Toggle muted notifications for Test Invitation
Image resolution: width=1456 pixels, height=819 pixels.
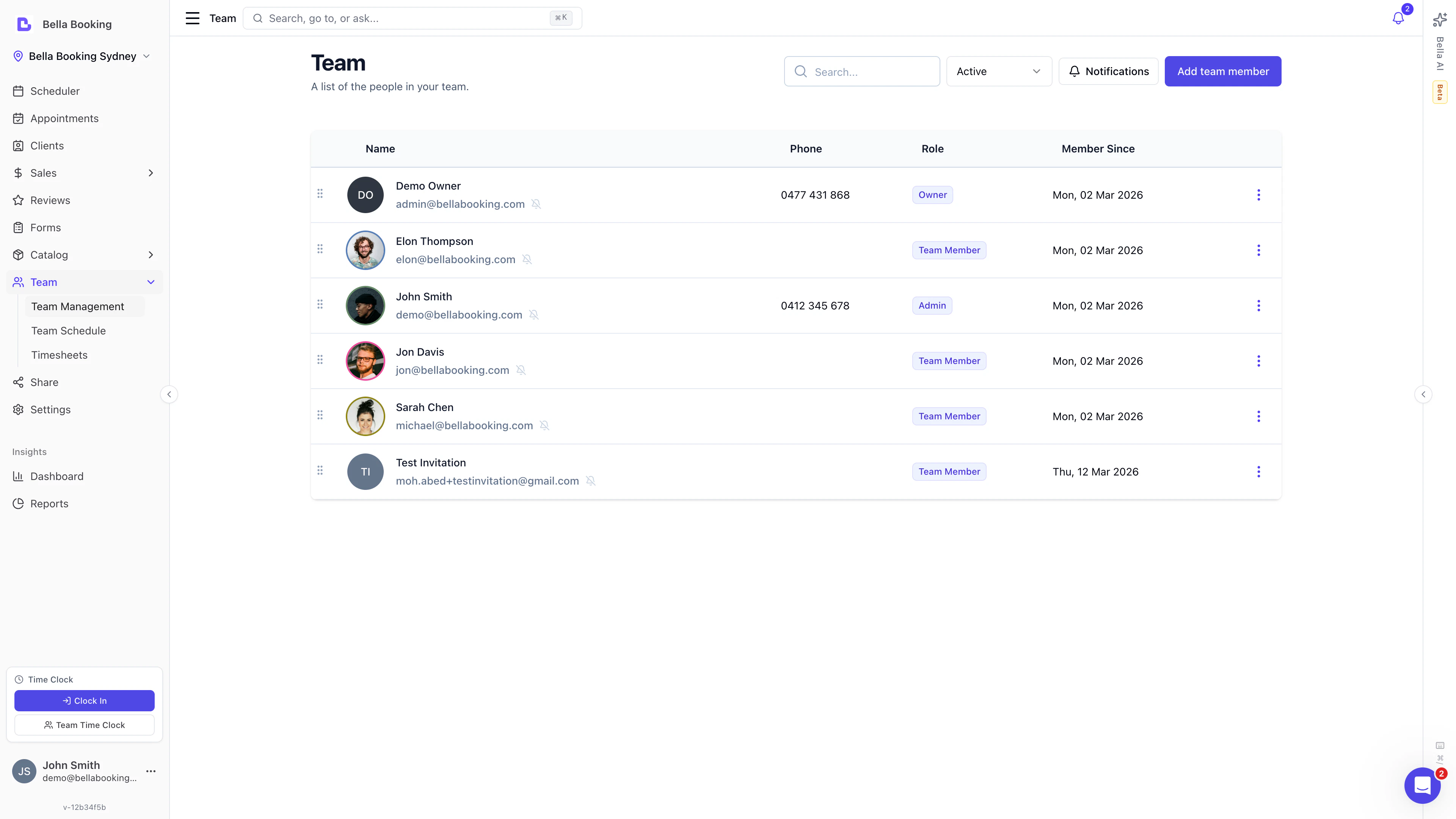[591, 481]
